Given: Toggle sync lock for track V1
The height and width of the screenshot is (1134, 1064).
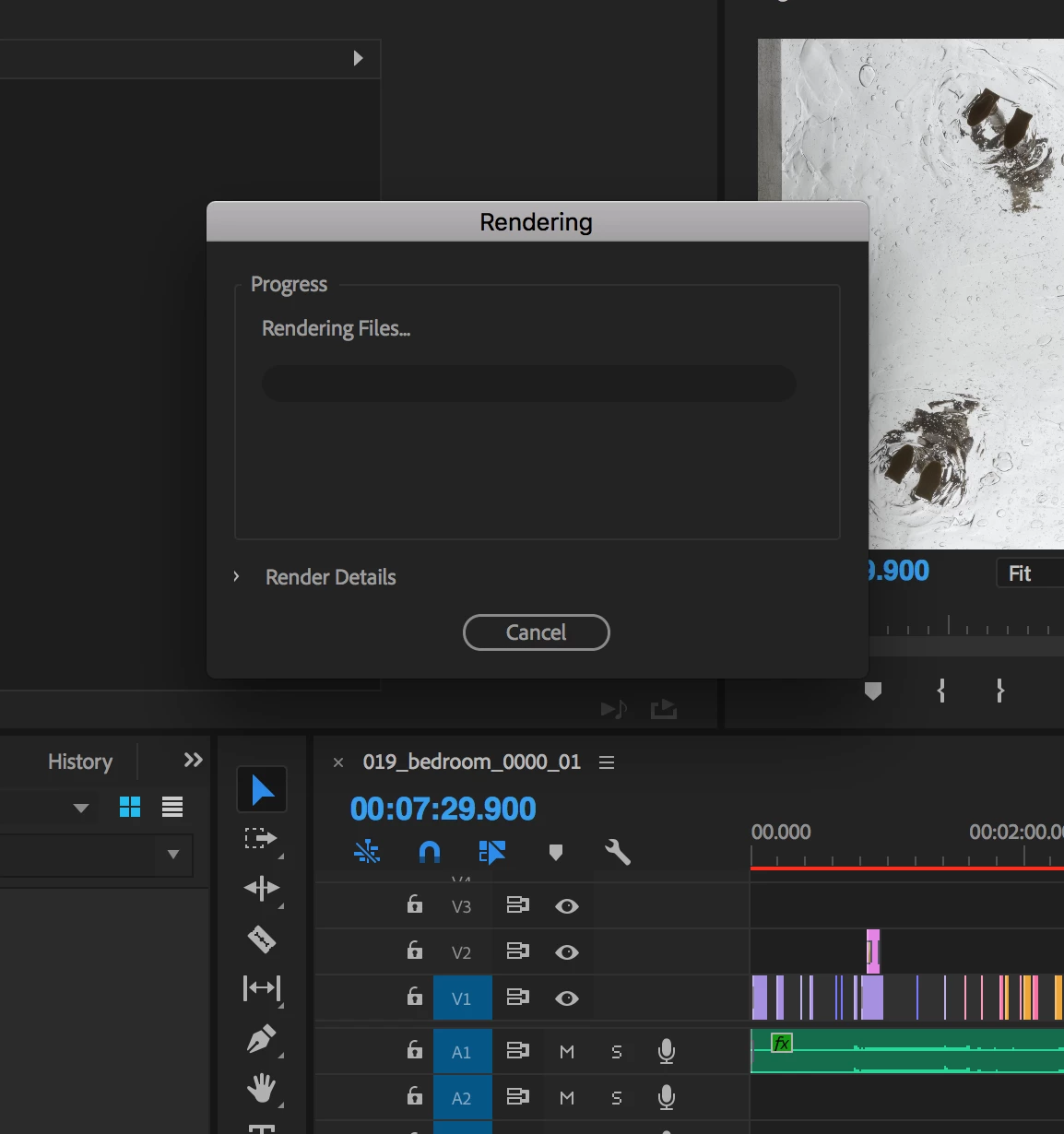Looking at the screenshot, I should (x=518, y=998).
